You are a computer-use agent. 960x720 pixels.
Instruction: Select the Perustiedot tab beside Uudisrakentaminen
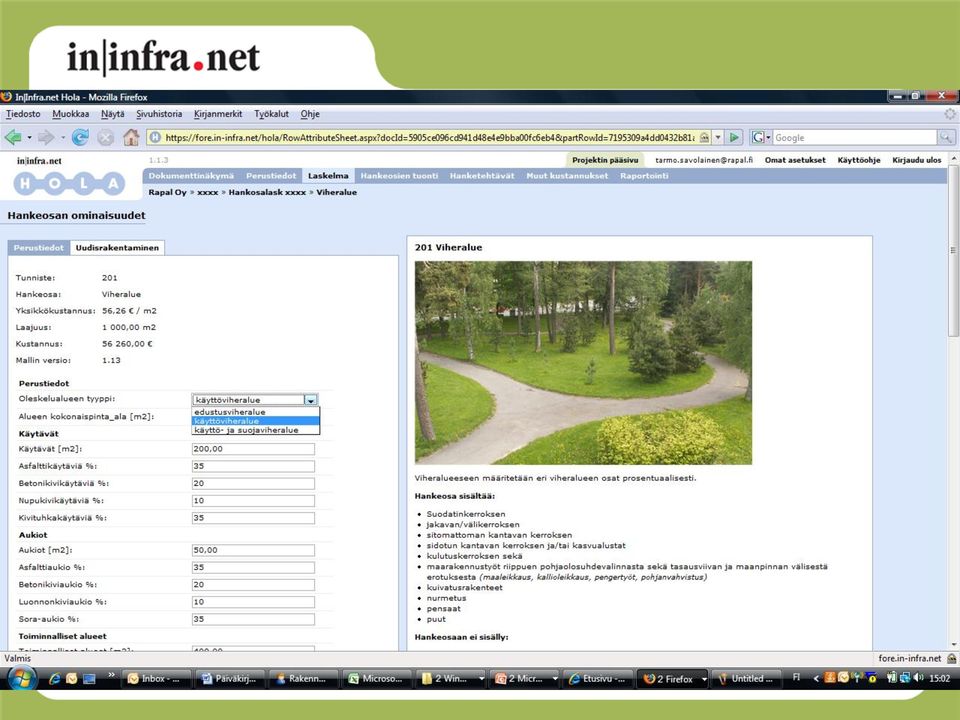(39, 248)
